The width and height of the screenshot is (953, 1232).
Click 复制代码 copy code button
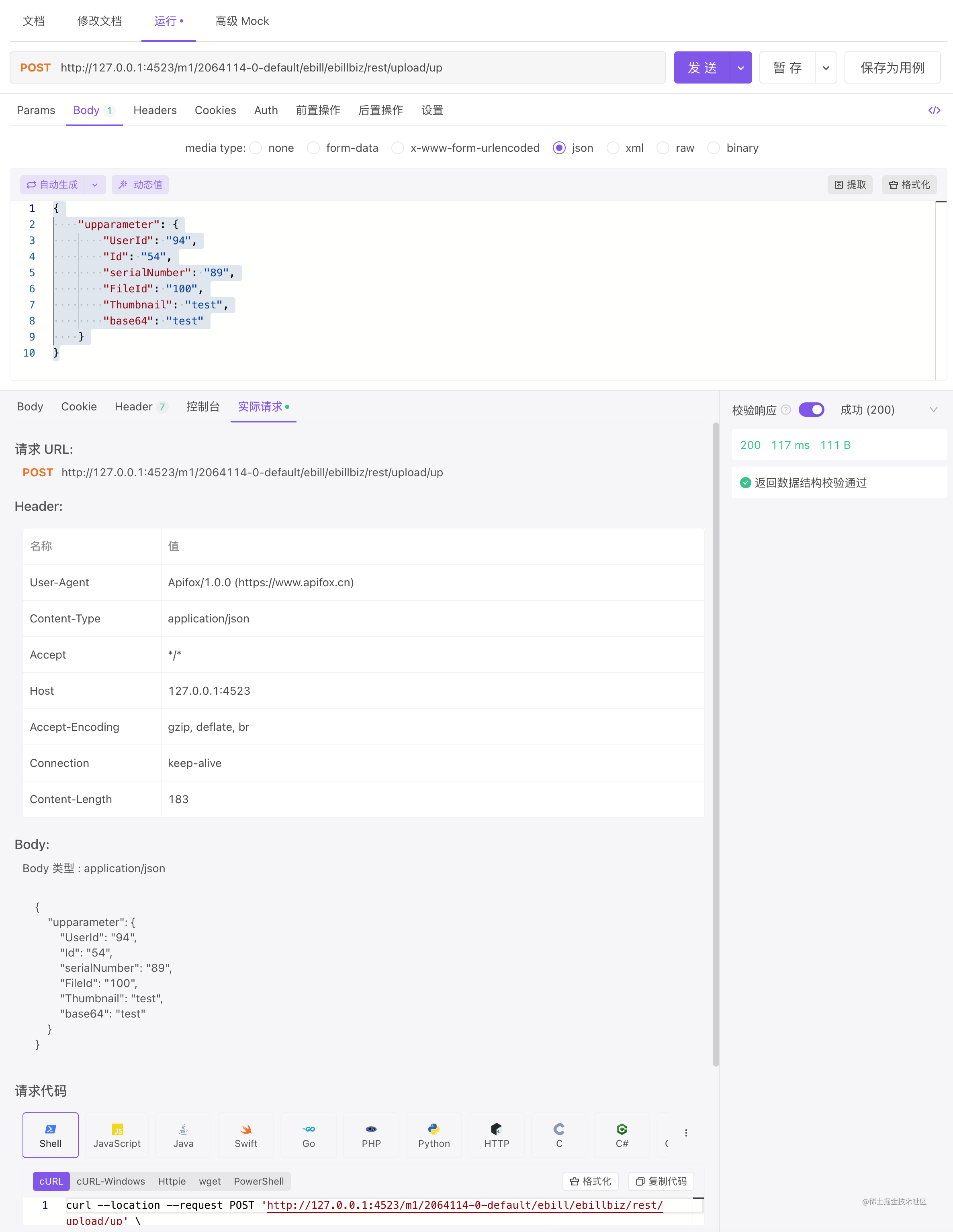point(661,1181)
